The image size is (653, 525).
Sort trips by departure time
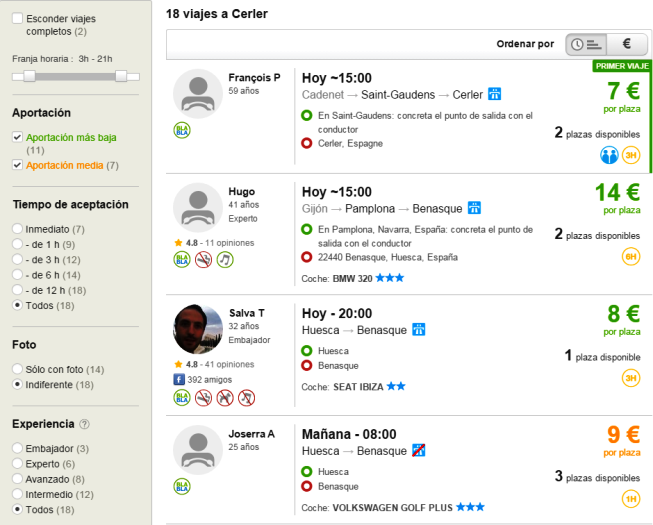click(x=587, y=44)
